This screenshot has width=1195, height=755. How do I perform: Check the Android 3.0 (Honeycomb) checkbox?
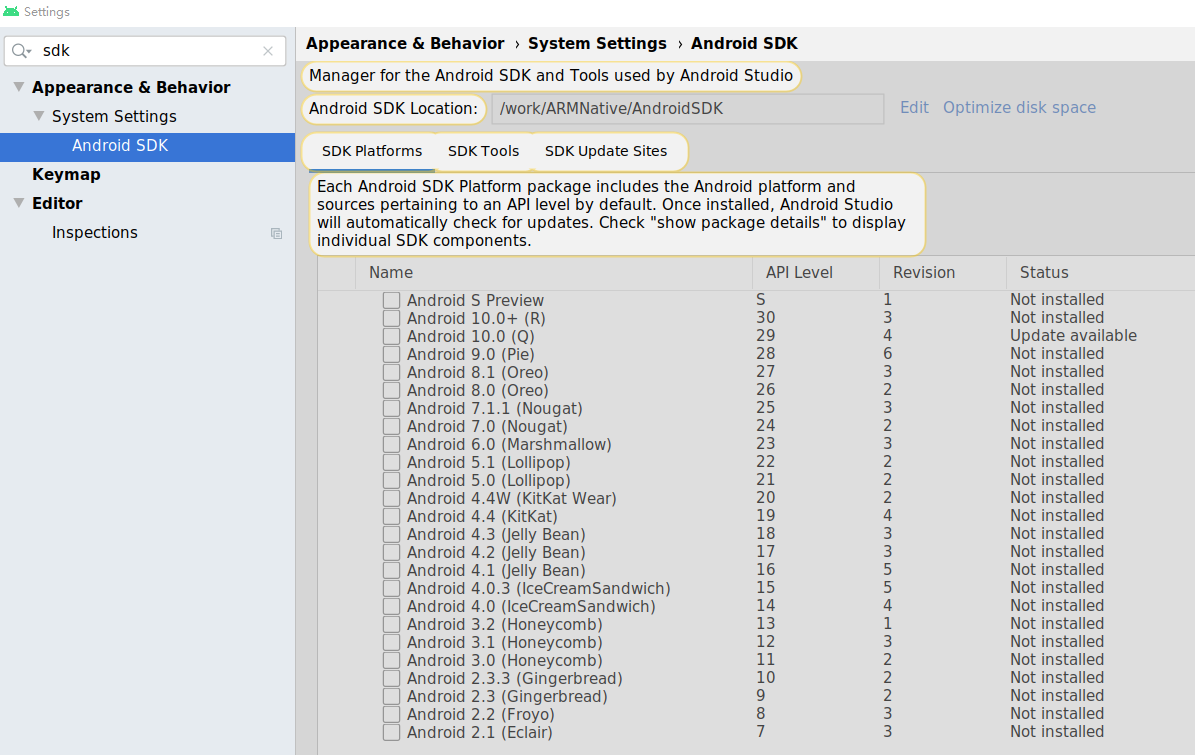(x=391, y=661)
